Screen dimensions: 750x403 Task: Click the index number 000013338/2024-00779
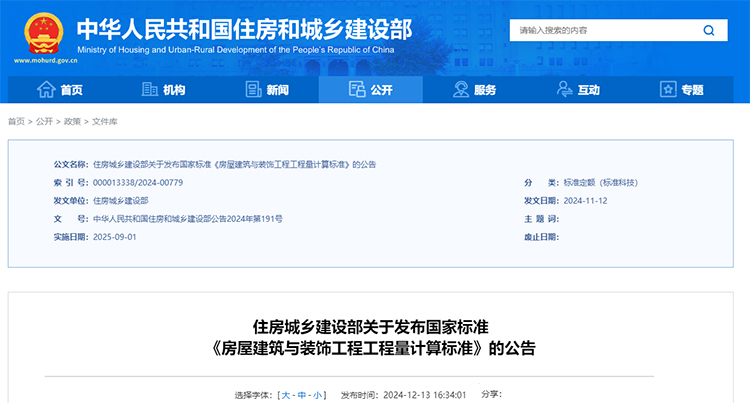[x=138, y=183]
